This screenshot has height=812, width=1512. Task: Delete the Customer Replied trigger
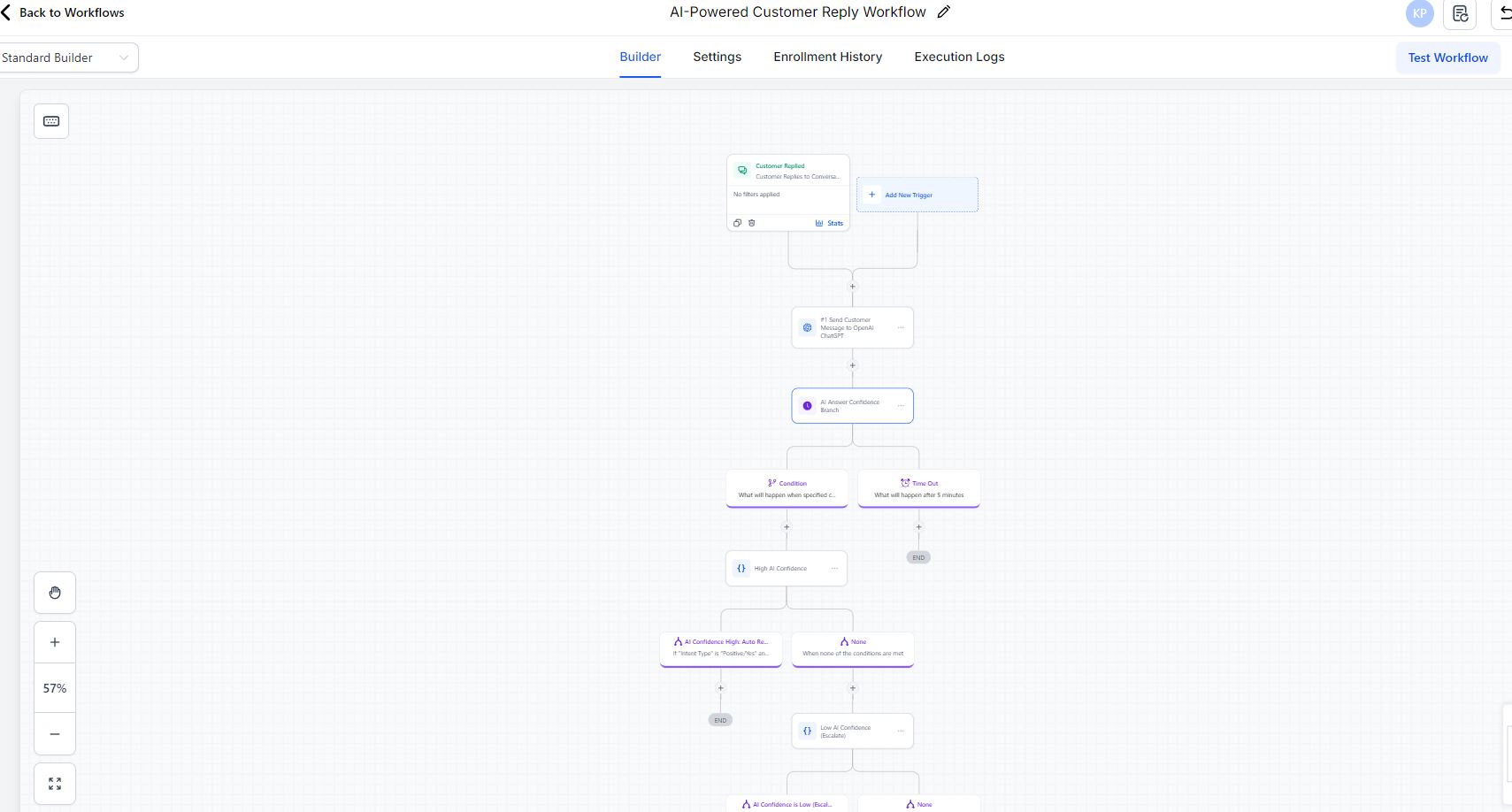click(751, 223)
